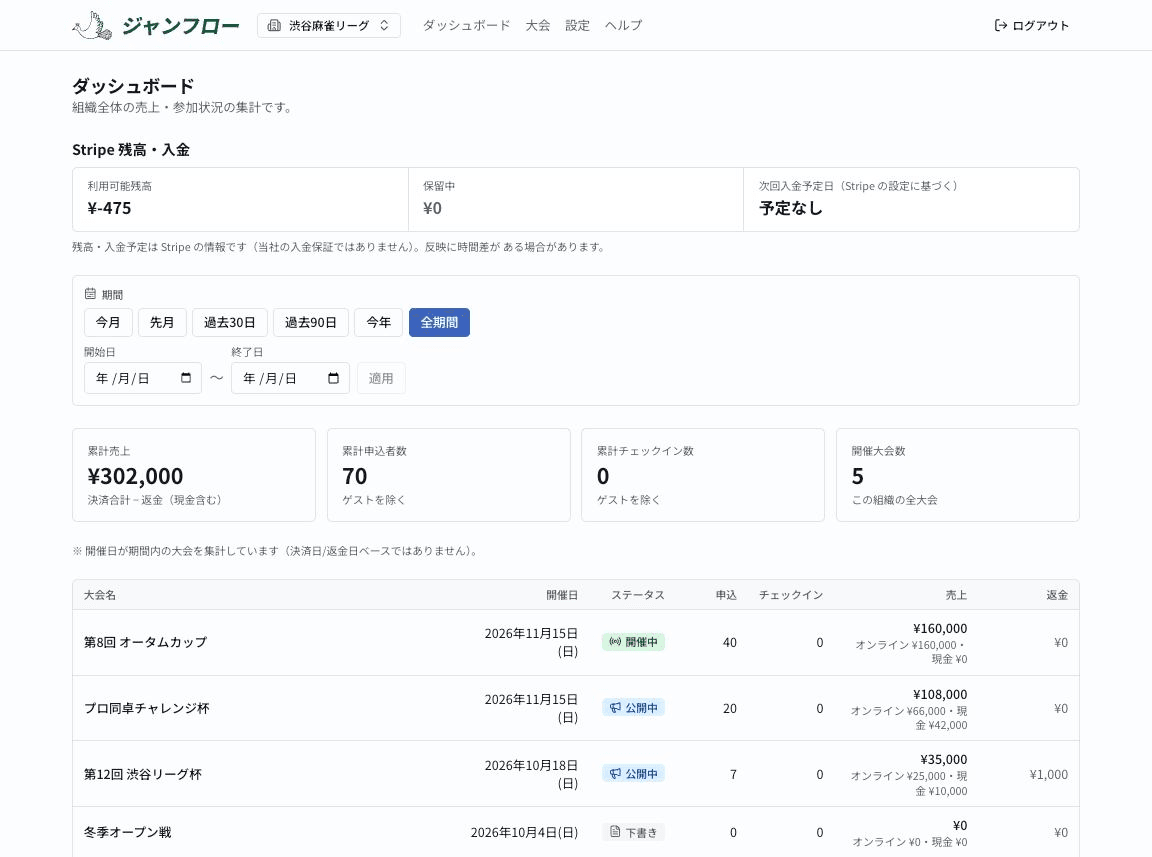Click the ¥160,000 sales amount
The image size is (1152, 857).
940,628
